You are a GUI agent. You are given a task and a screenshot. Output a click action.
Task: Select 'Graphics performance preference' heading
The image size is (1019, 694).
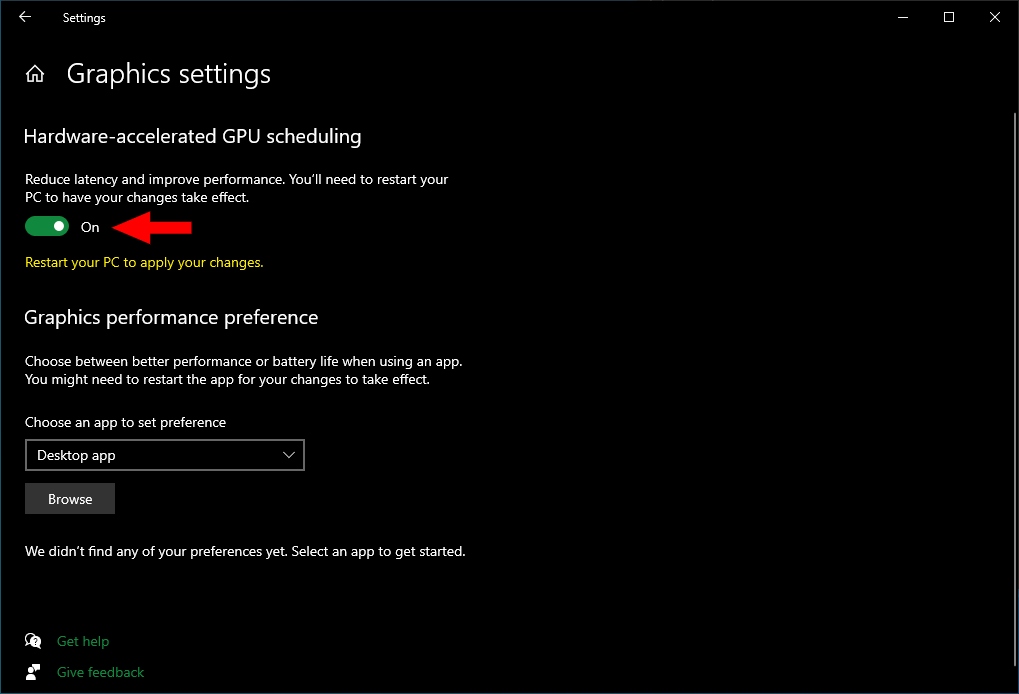click(x=171, y=317)
